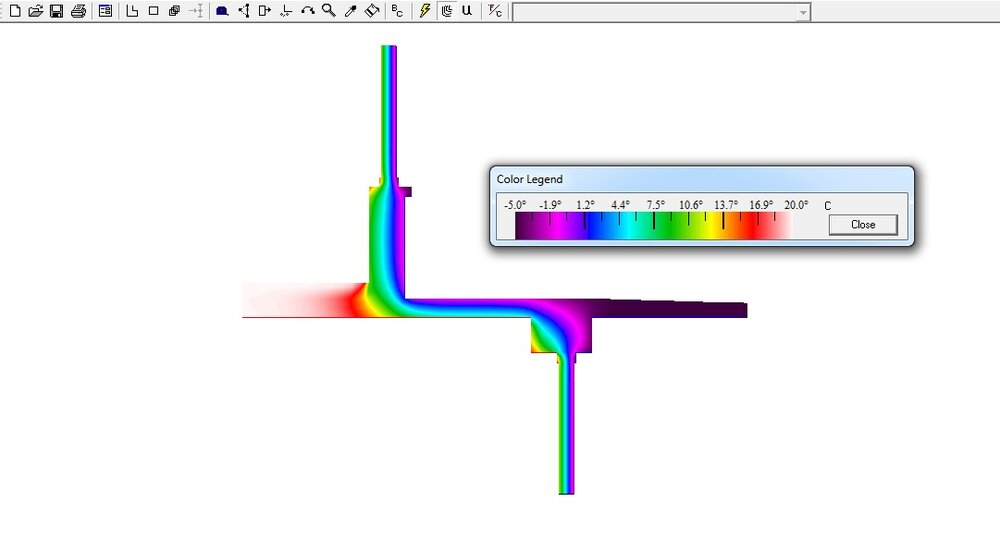Select the Zoom magnifier tool
The width and height of the screenshot is (1000, 551).
click(x=328, y=11)
